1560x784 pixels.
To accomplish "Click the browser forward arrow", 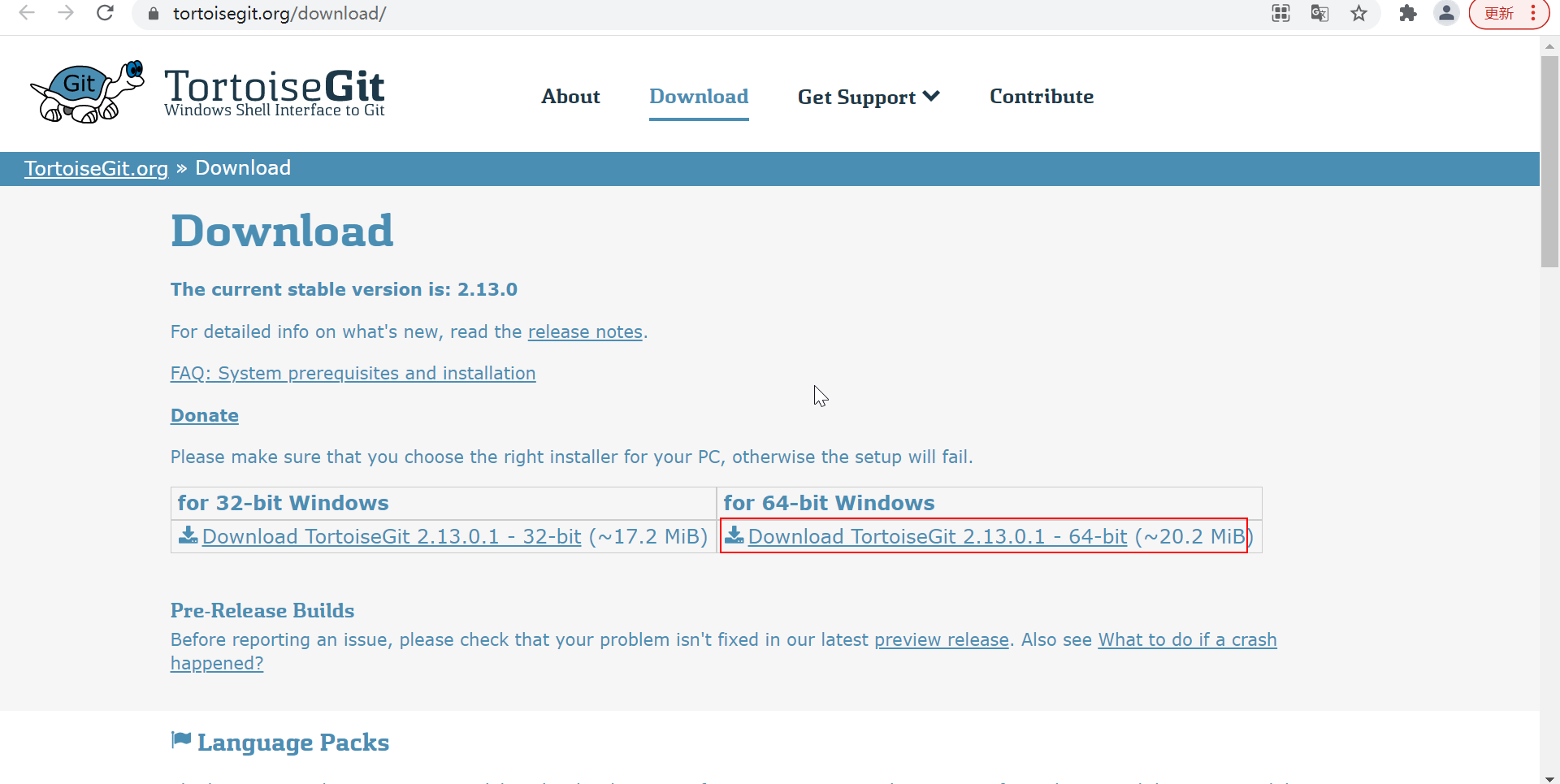I will pyautogui.click(x=66, y=13).
